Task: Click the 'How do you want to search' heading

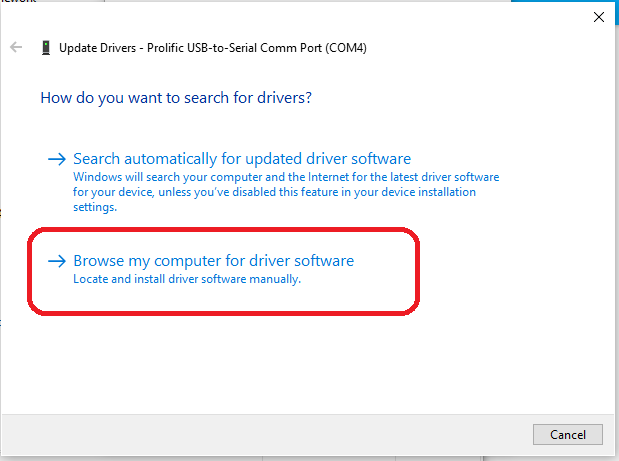Action: pyautogui.click(x=176, y=98)
